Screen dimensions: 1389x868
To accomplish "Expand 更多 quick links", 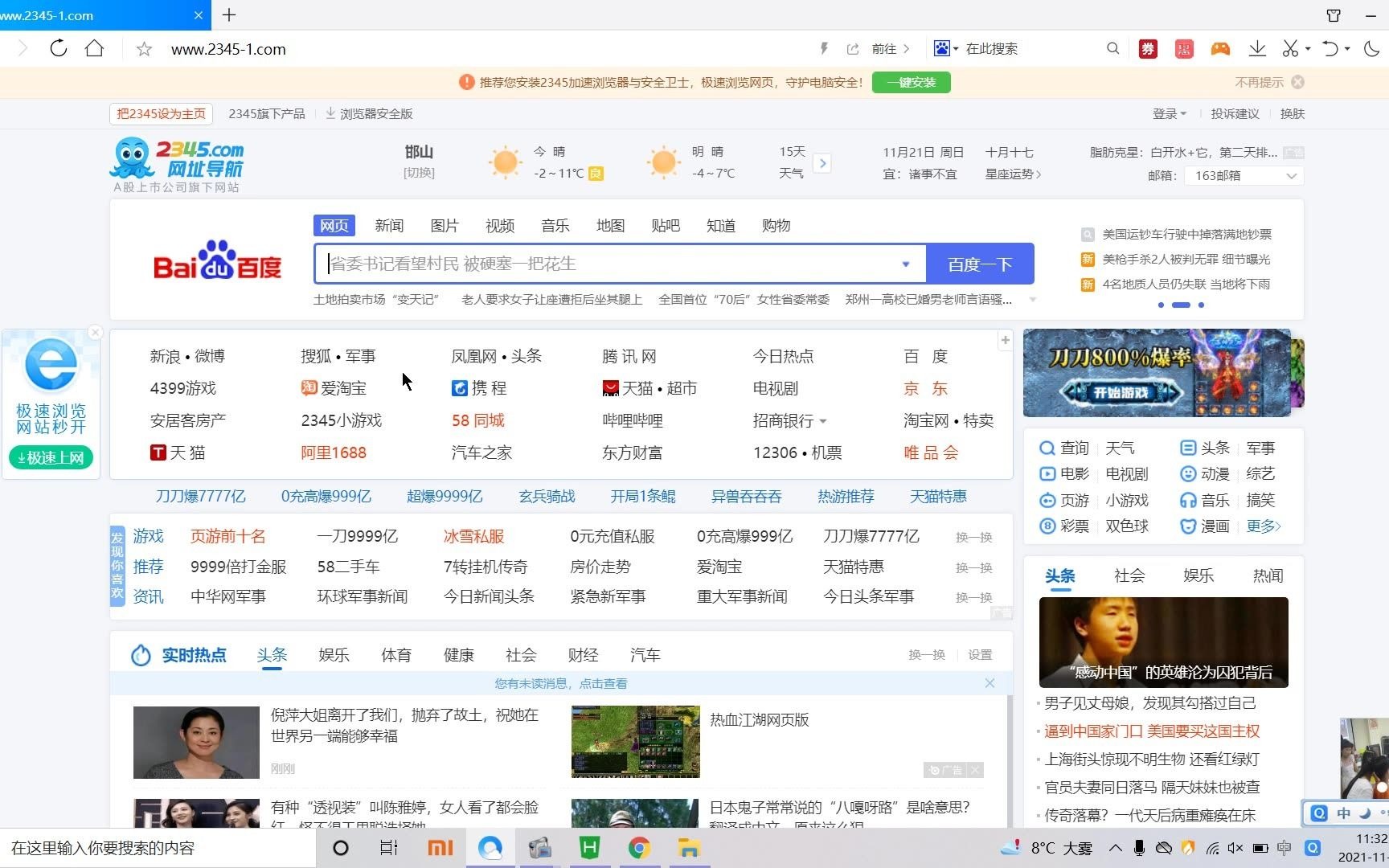I will [x=1264, y=526].
